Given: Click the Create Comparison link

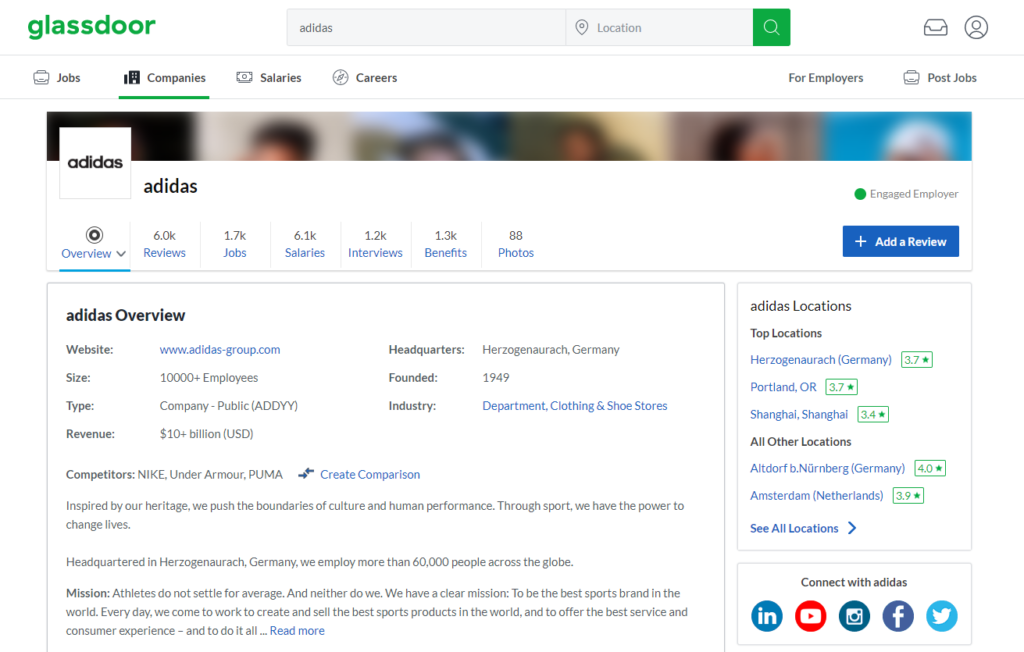Looking at the screenshot, I should pos(370,474).
